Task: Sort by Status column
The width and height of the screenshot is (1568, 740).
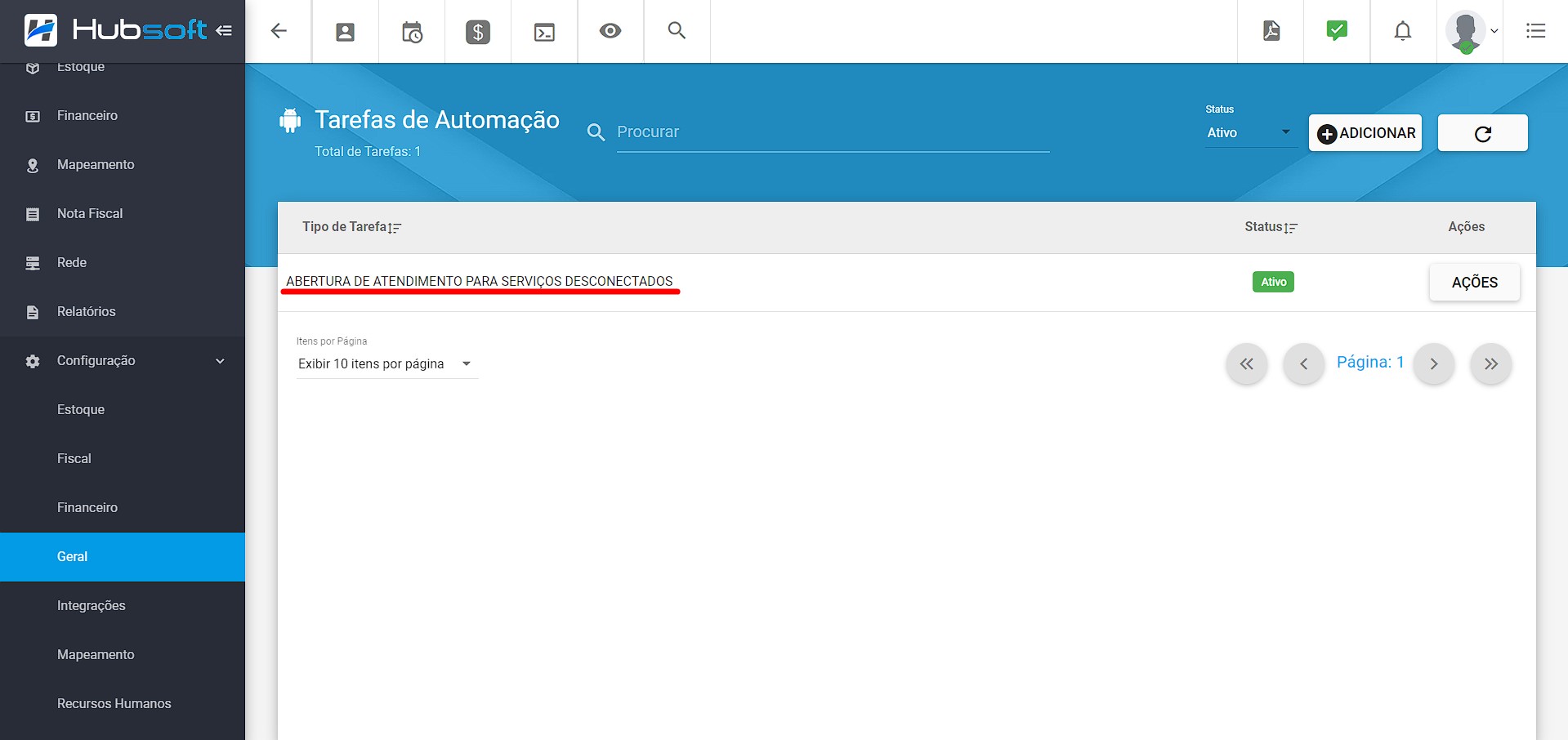Action: pos(1271,227)
